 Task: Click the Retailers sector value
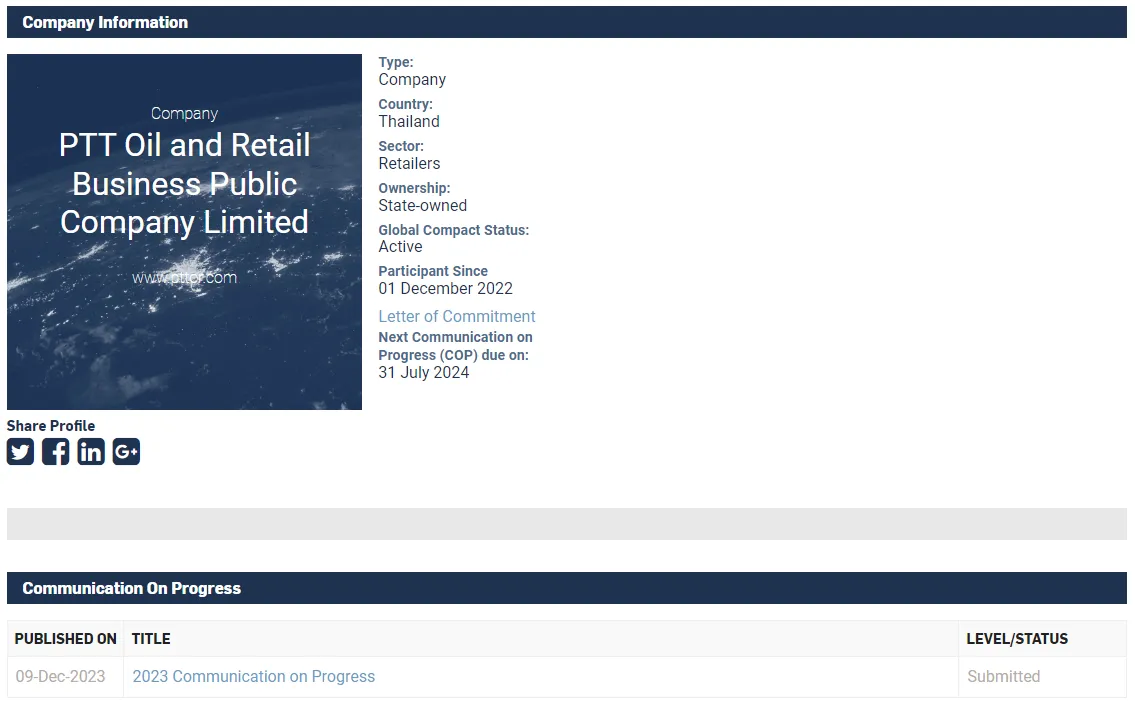click(409, 164)
